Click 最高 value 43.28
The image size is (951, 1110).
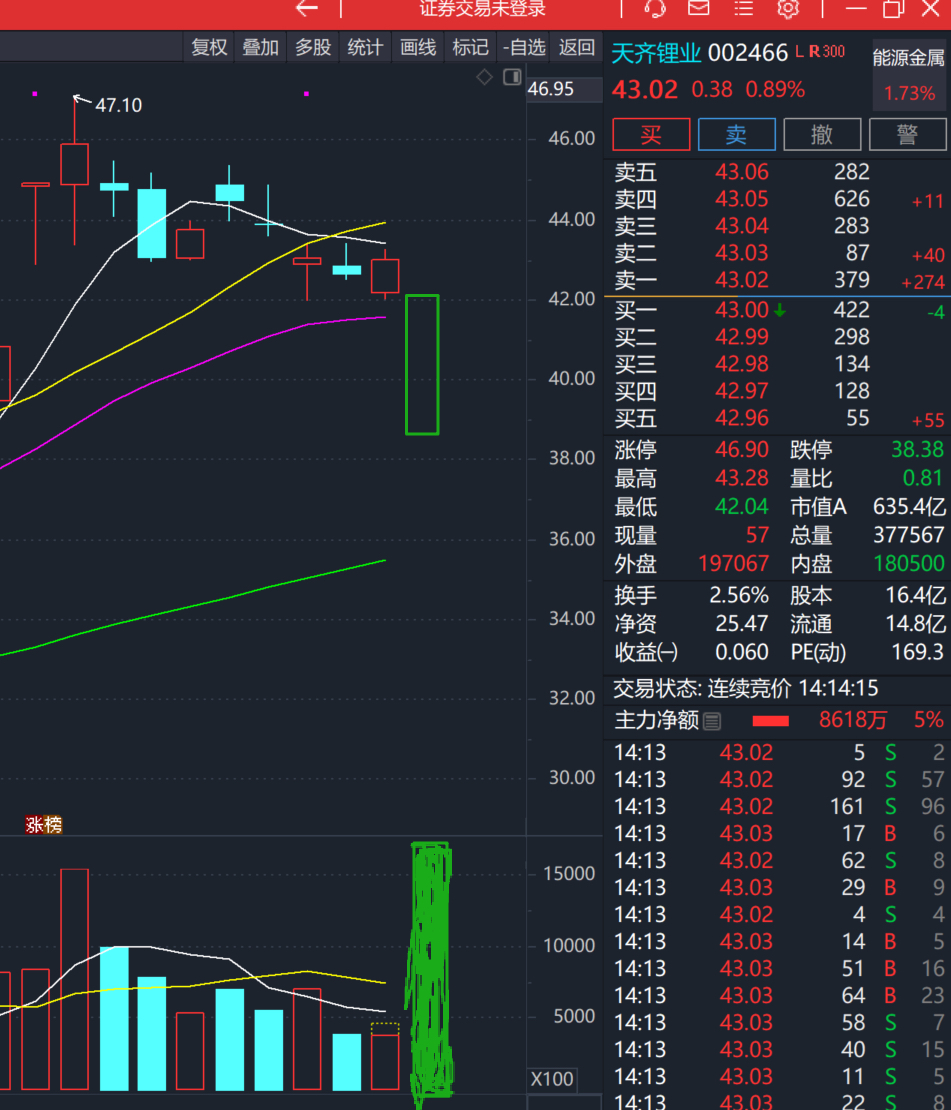pos(741,479)
